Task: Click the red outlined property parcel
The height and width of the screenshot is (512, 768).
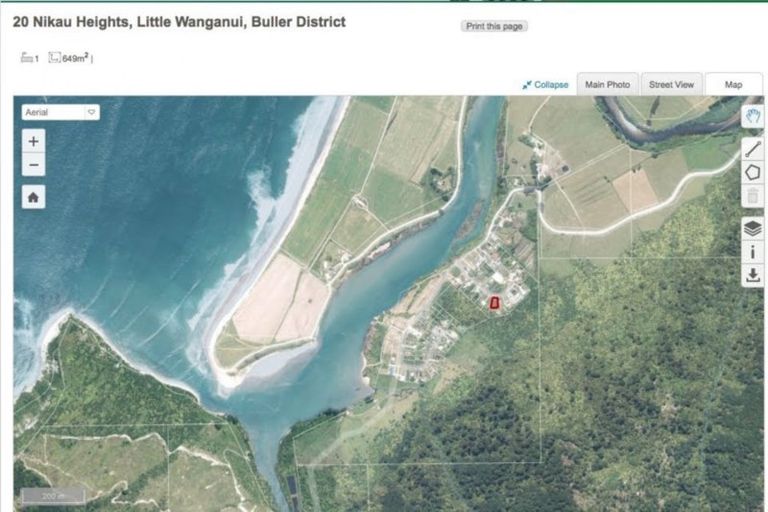Action: [493, 302]
